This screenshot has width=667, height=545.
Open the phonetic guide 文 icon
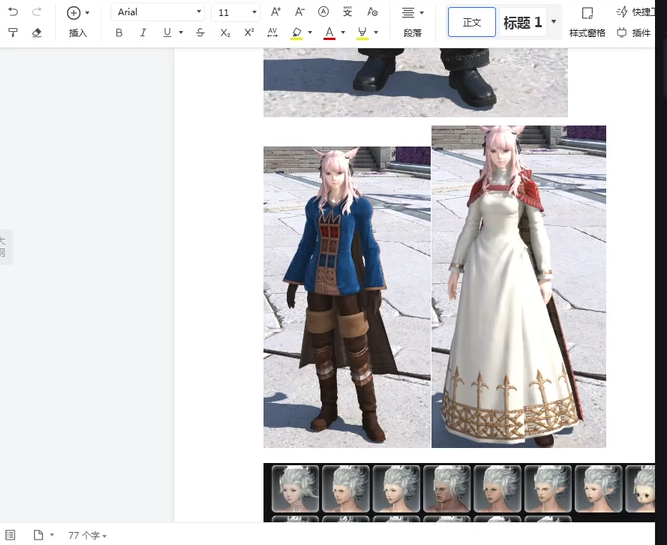click(x=348, y=12)
